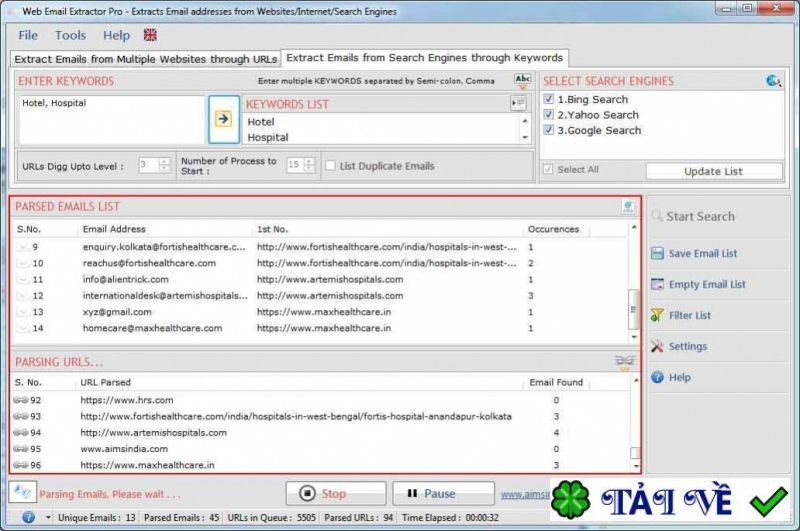Click Parsed Emails List scroll down arrow
The width and height of the screenshot is (800, 531).
tap(634, 337)
